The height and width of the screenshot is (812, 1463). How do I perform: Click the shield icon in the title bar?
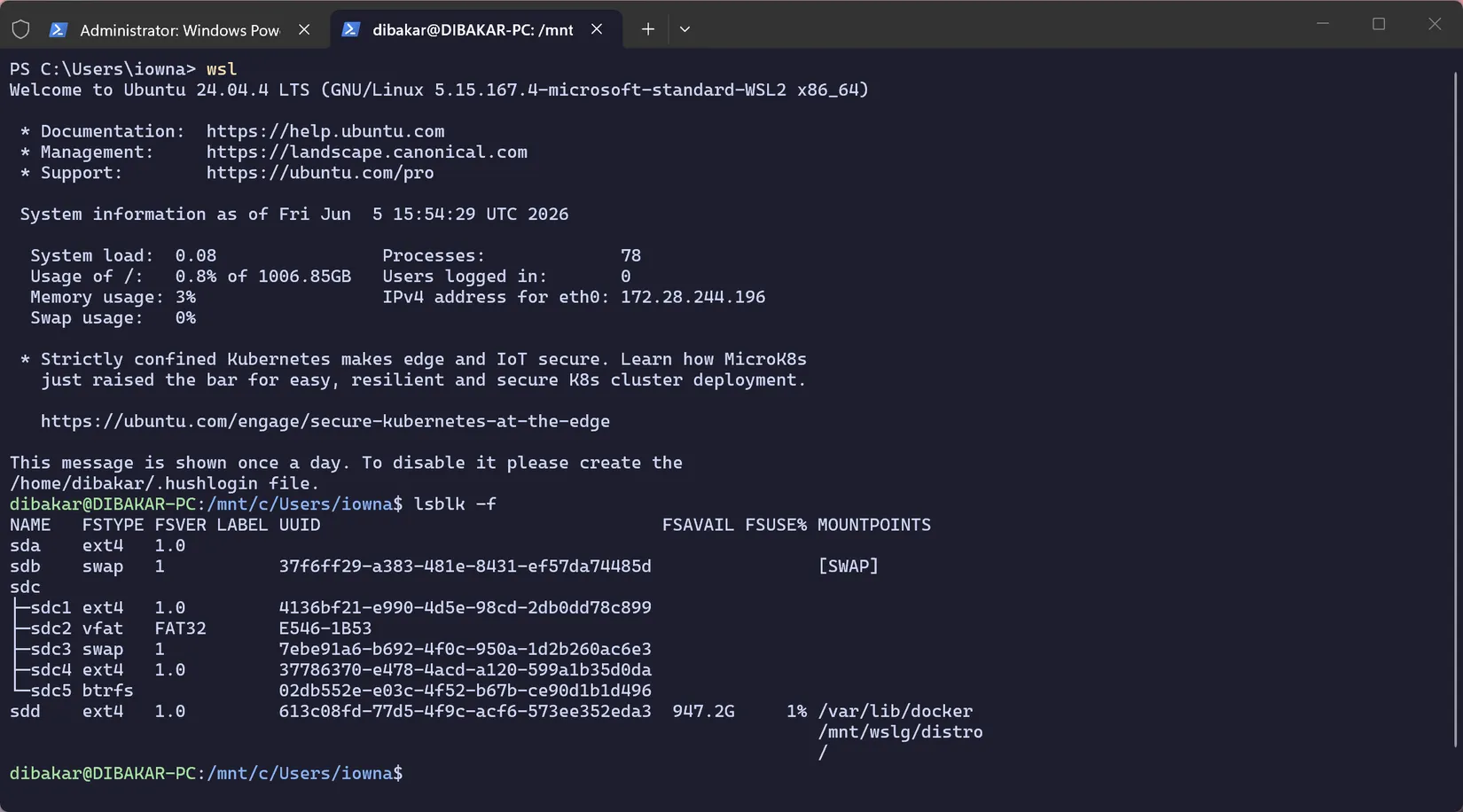20,29
